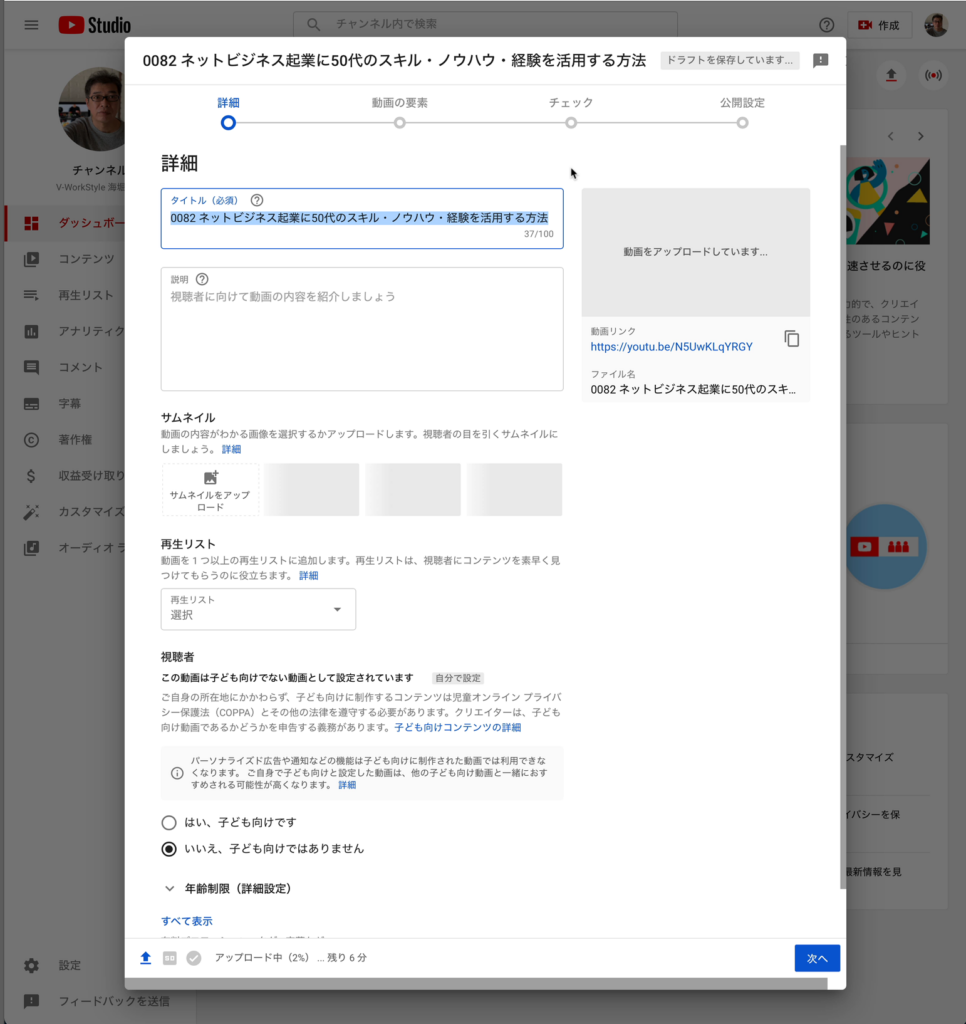Select はい、子ども向けです radio button

(168, 823)
